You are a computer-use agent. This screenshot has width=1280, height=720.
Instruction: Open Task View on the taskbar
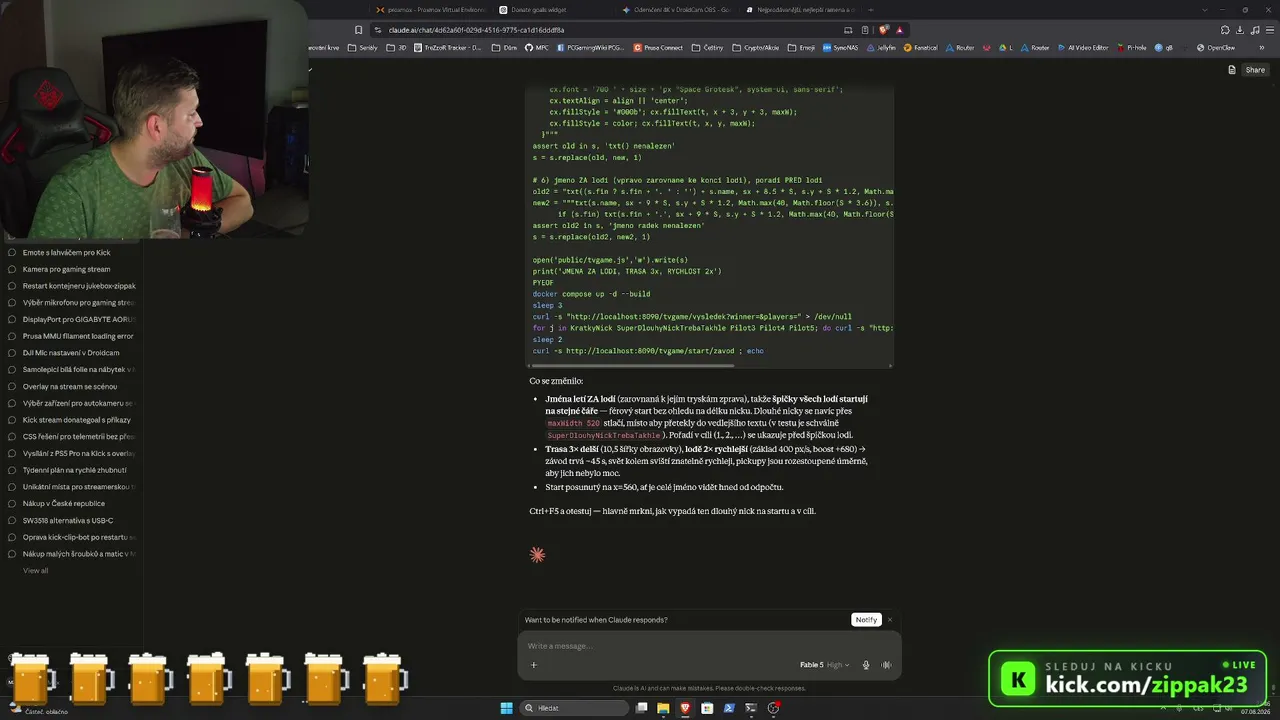[x=642, y=708]
